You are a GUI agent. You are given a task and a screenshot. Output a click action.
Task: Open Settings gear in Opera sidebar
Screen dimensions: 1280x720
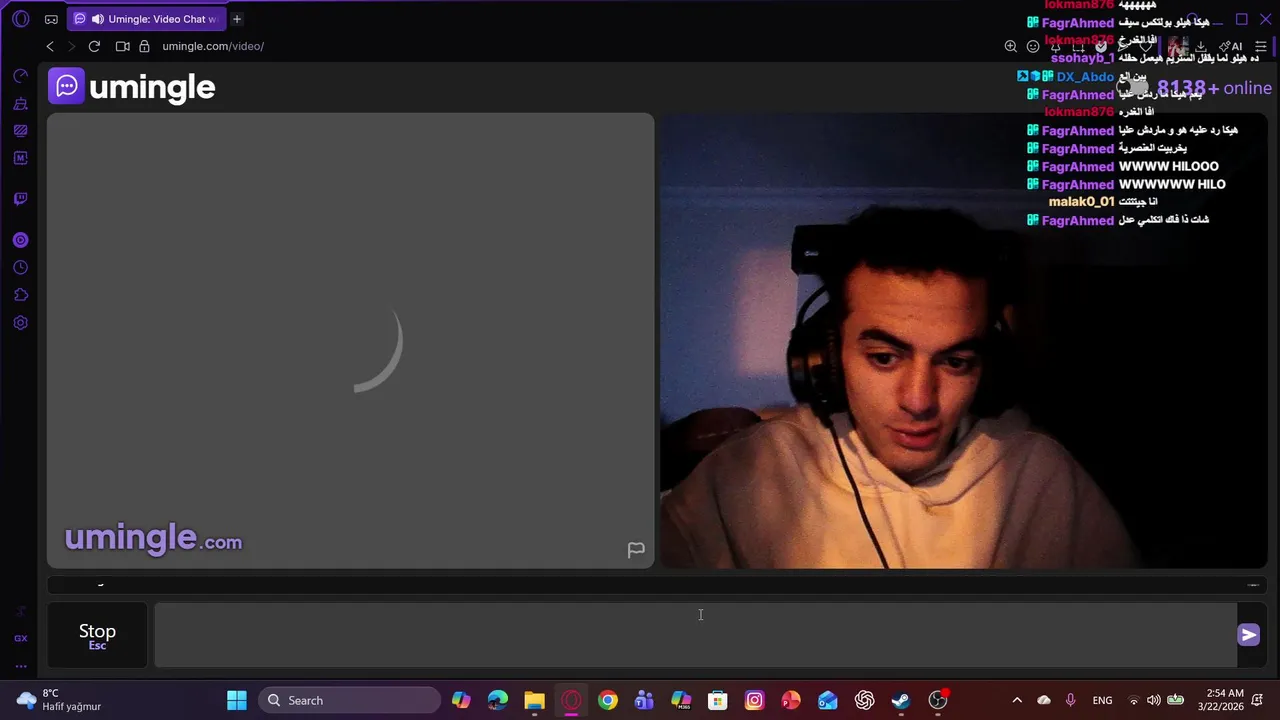coord(20,323)
